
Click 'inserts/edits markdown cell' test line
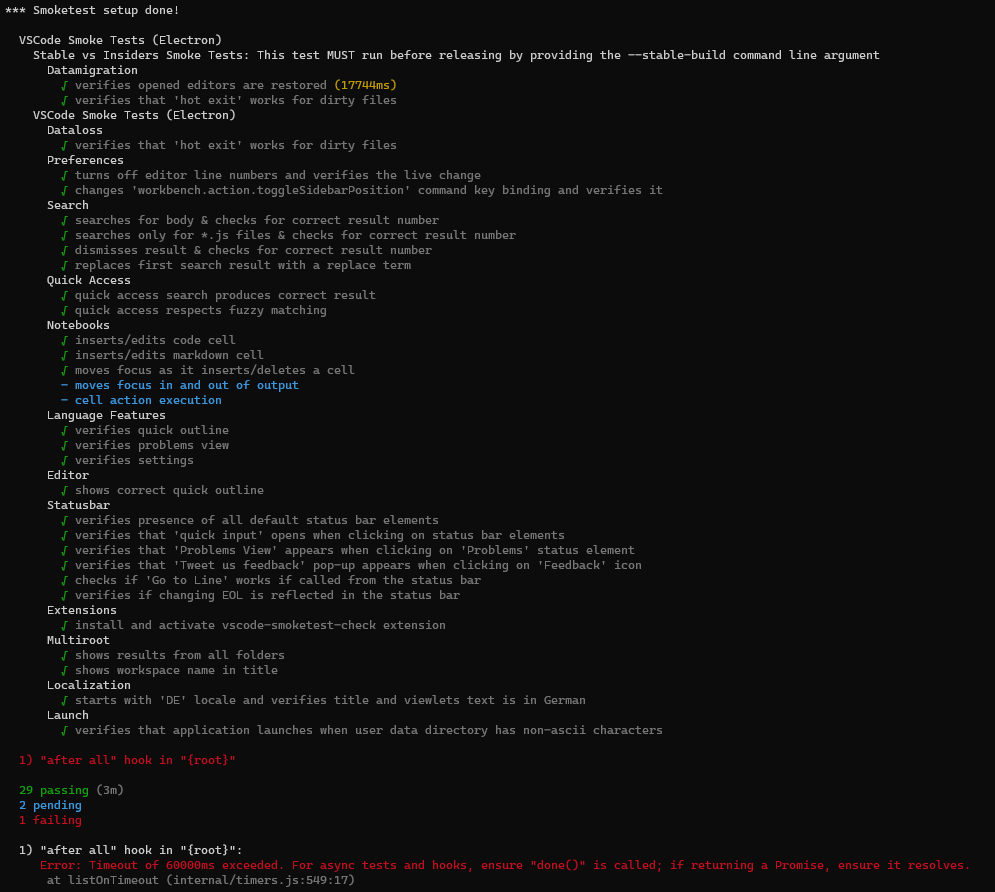[162, 355]
